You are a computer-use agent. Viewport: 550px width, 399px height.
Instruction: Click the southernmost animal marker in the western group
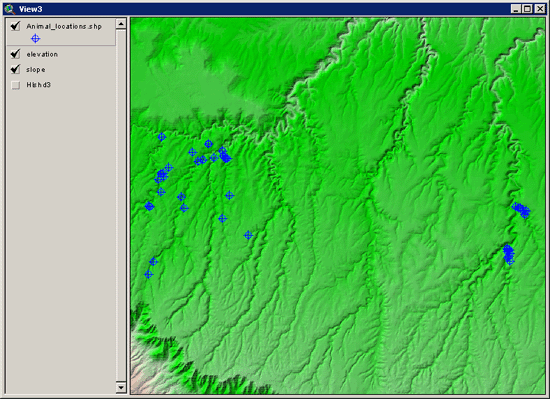pyautogui.click(x=148, y=274)
